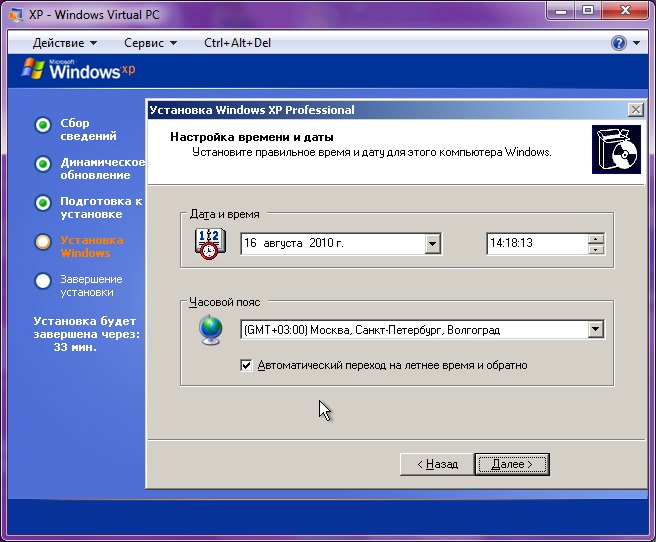
Task: Send Ctrl+Alt+Del to the virtual machine
Action: click(237, 43)
